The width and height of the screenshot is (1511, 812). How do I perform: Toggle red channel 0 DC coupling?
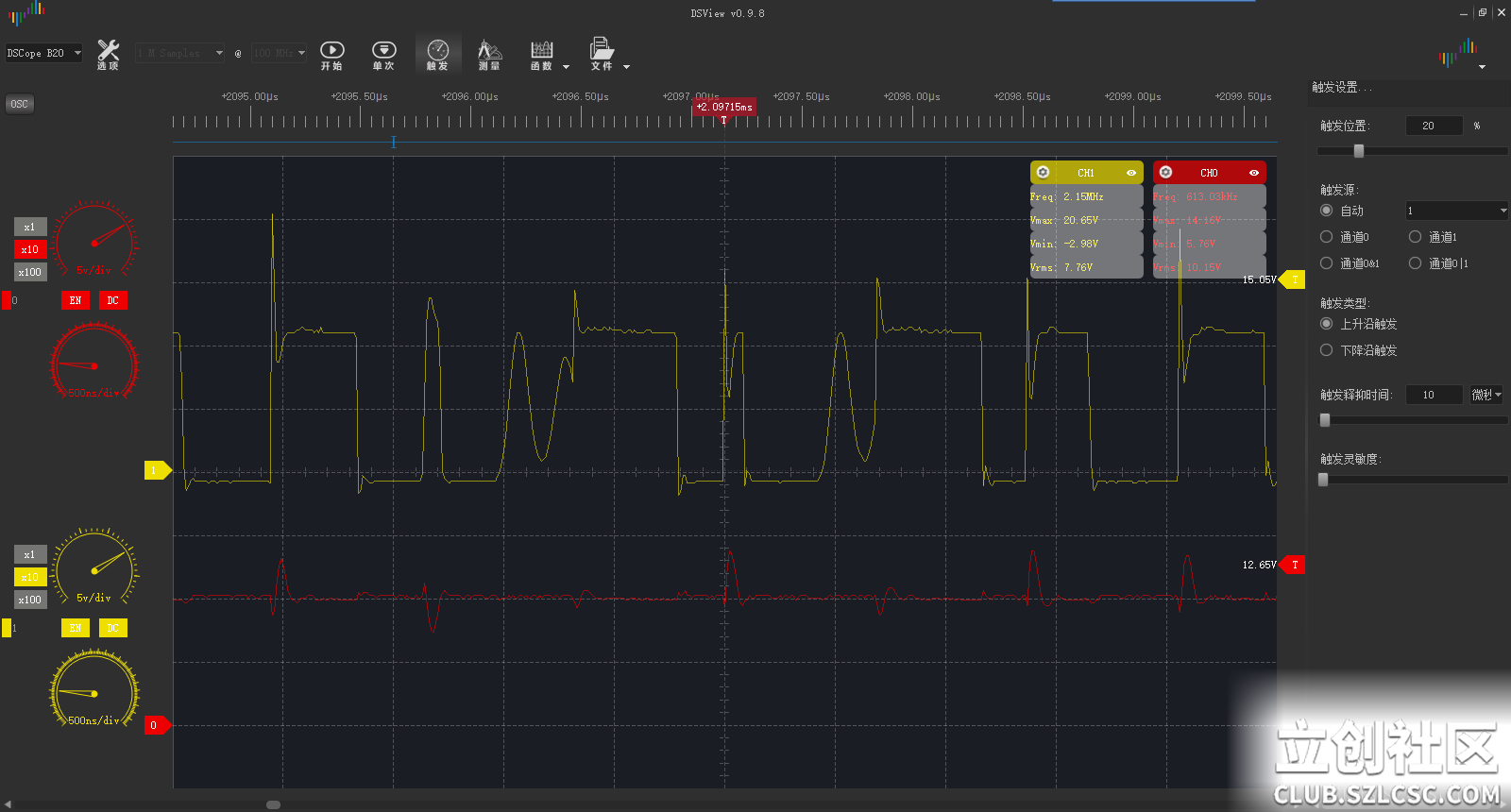tap(113, 300)
